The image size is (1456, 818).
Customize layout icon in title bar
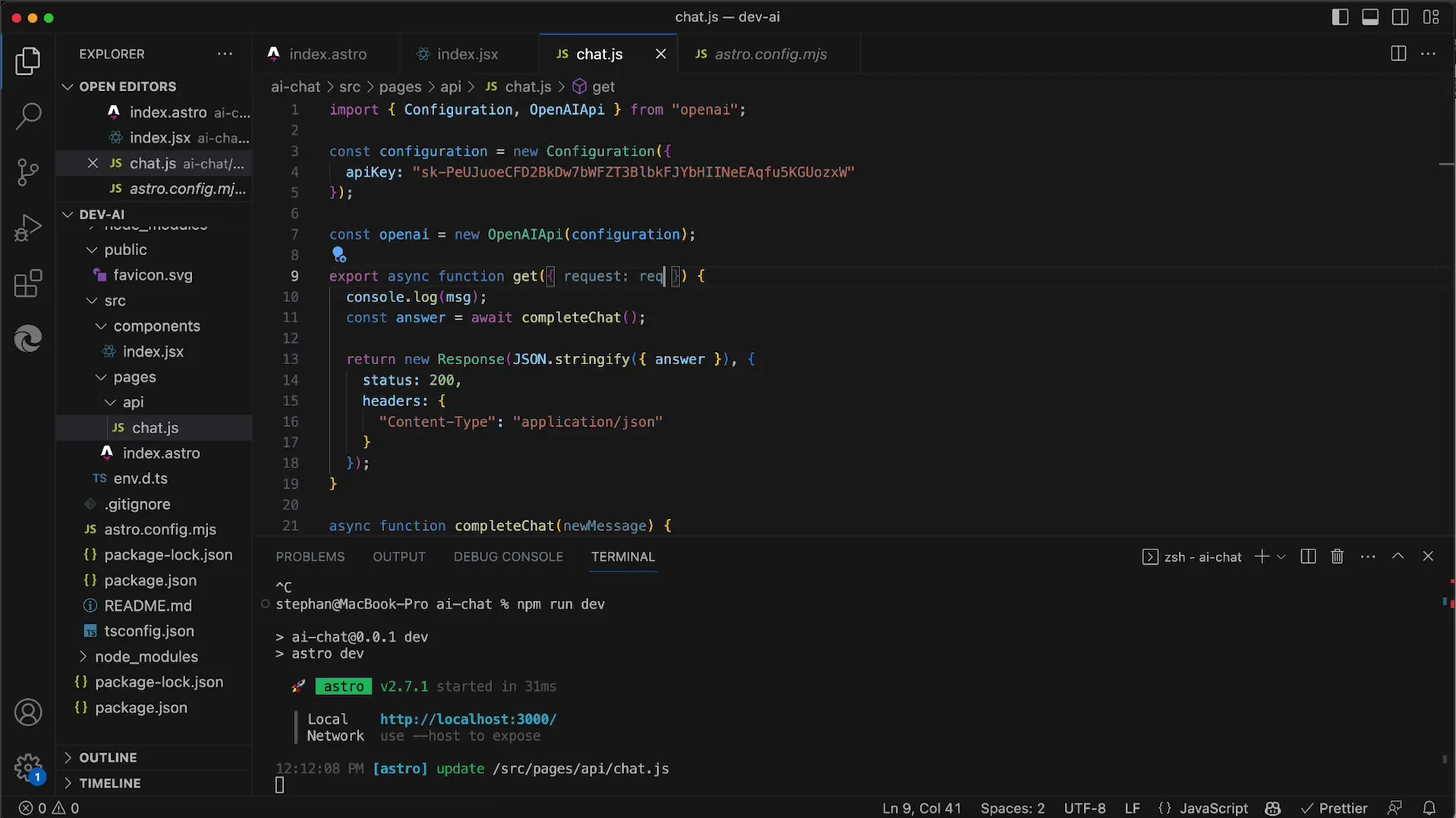(1431, 17)
